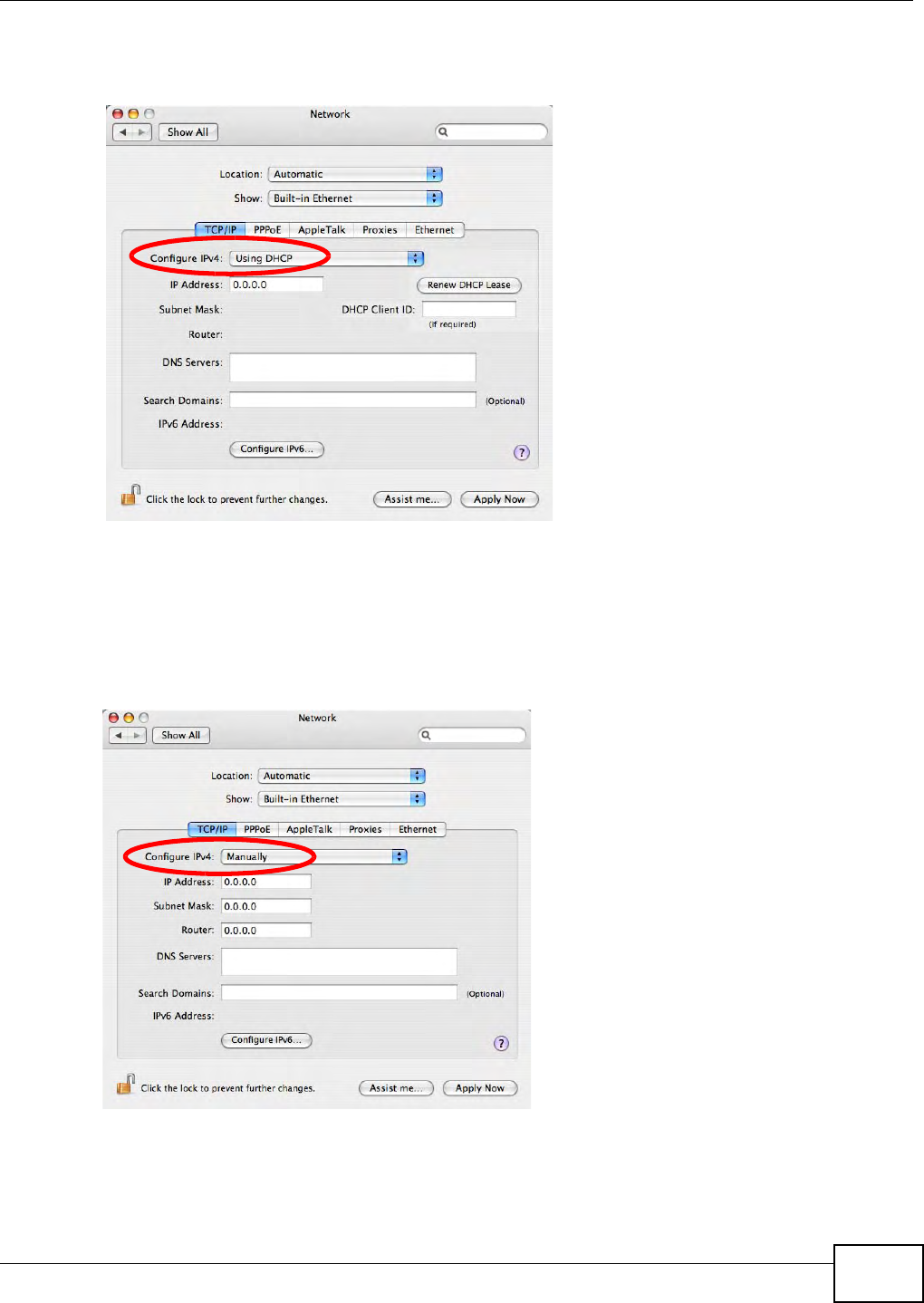This screenshot has height=1303, width=924.
Task: Click the search field in the lower Network window
Action: pos(472,735)
